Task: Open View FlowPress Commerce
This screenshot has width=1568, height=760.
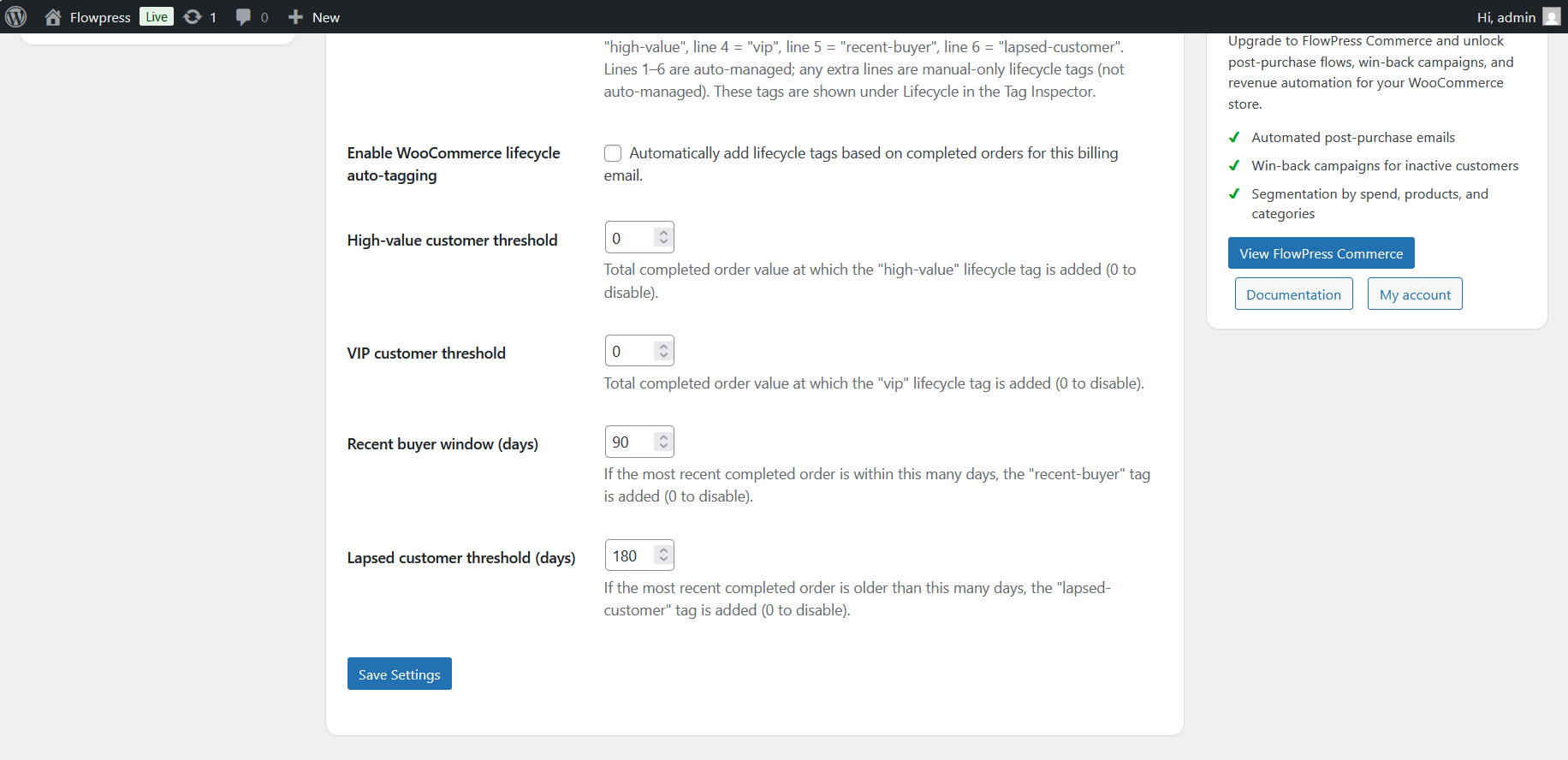Action: 1322,253
